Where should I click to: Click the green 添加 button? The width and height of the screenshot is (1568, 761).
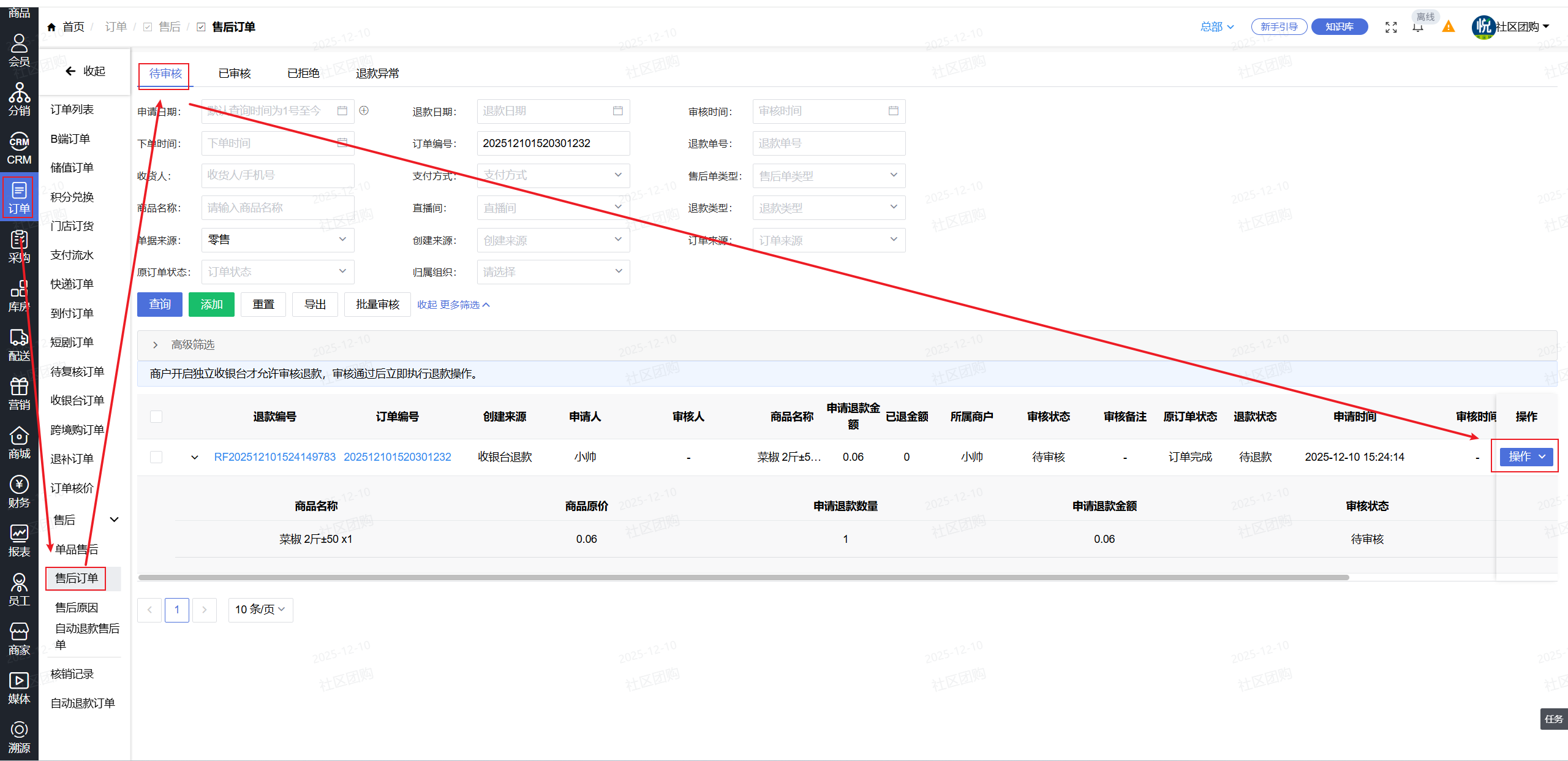click(211, 305)
